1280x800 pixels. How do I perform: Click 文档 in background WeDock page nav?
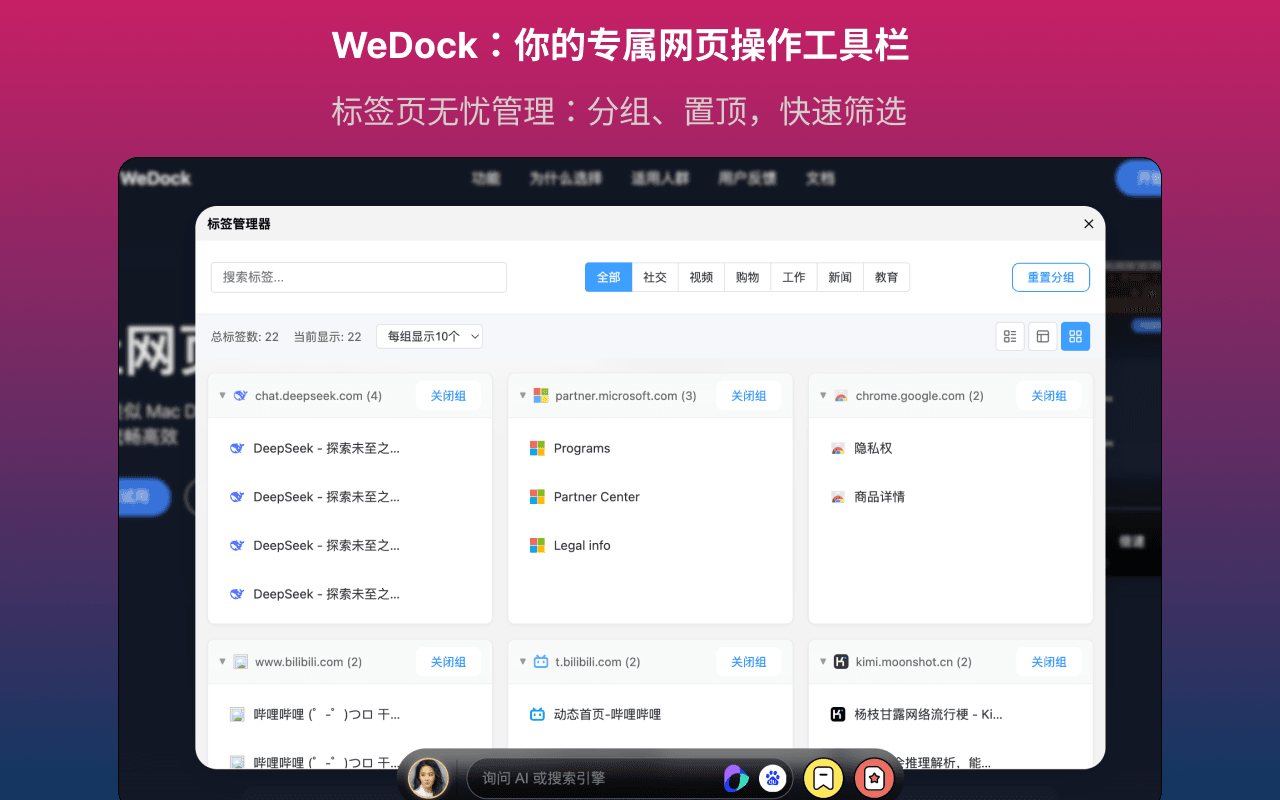[x=820, y=178]
